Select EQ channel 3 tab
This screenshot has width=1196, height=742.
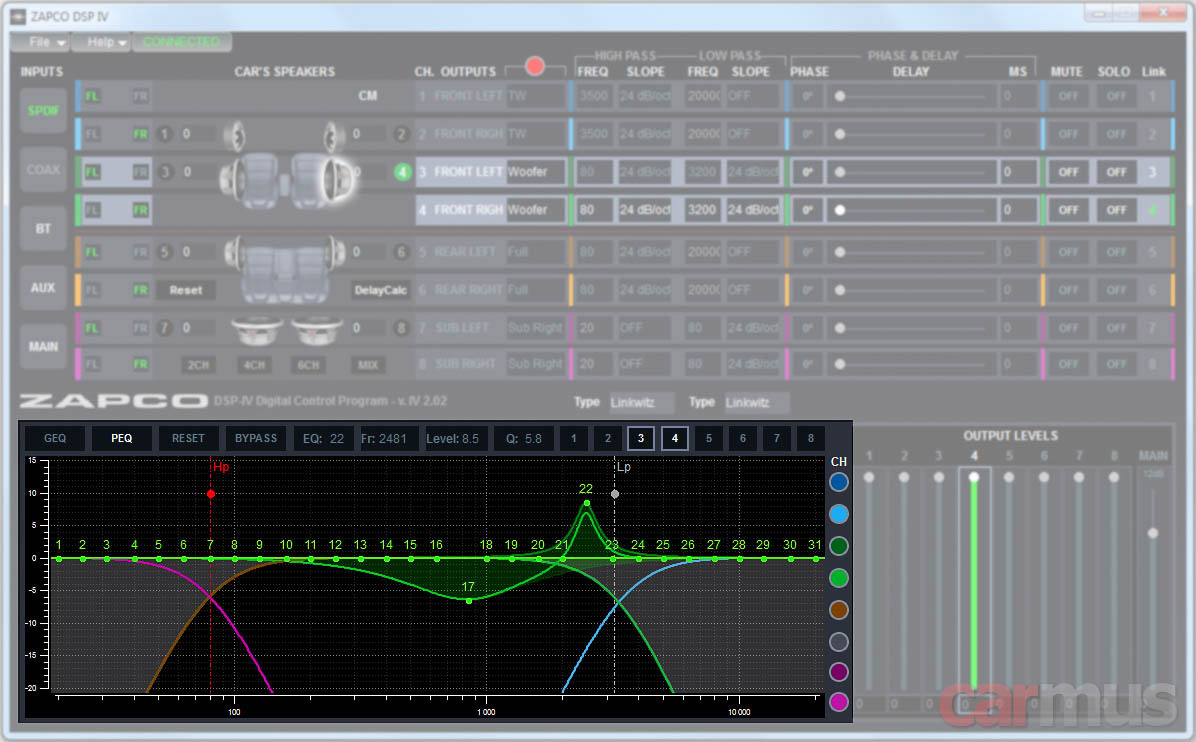(x=641, y=438)
